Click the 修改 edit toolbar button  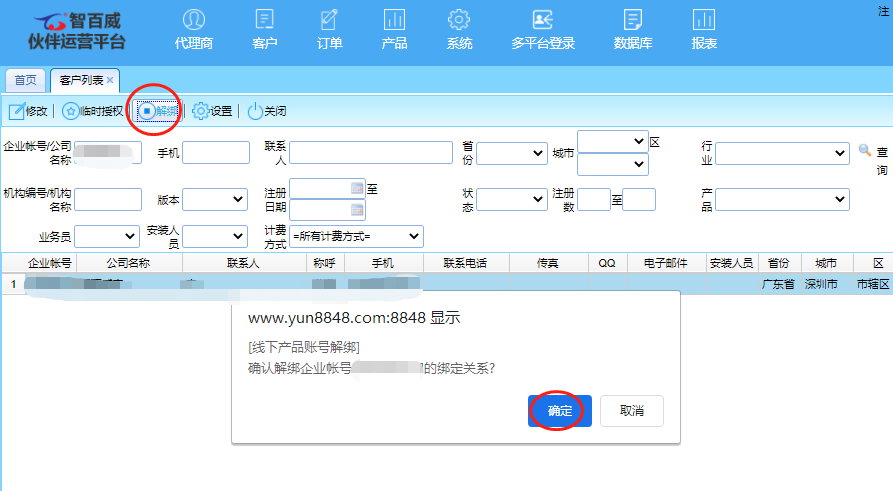point(28,111)
